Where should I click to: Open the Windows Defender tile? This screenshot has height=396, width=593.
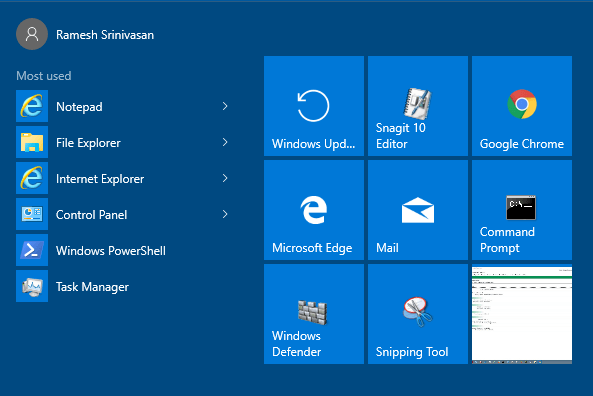(x=314, y=314)
